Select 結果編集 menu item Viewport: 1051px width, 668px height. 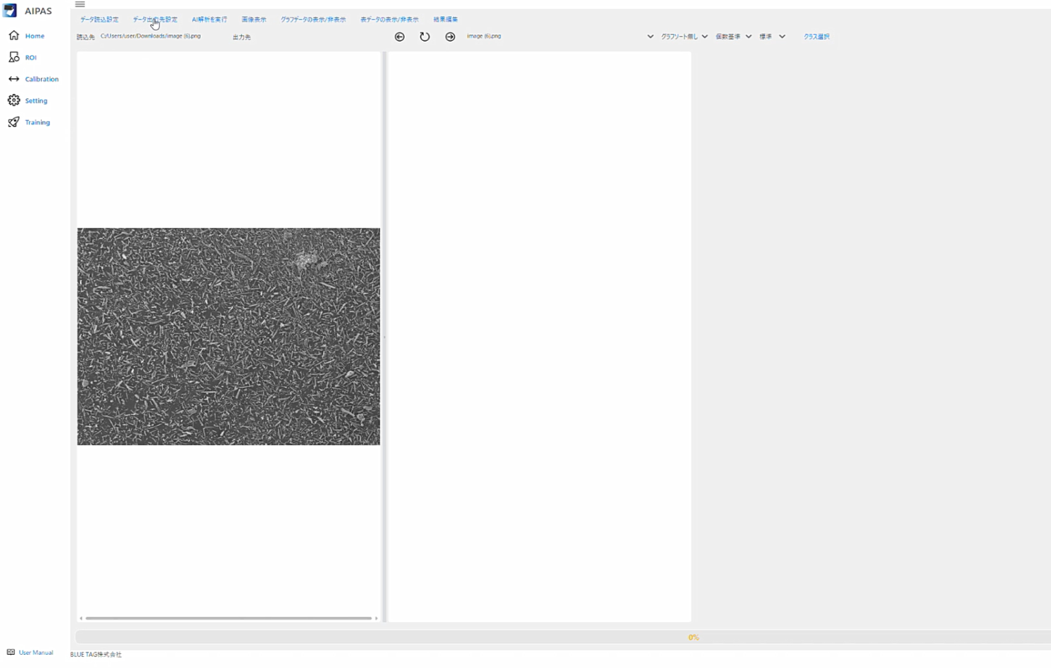446,19
